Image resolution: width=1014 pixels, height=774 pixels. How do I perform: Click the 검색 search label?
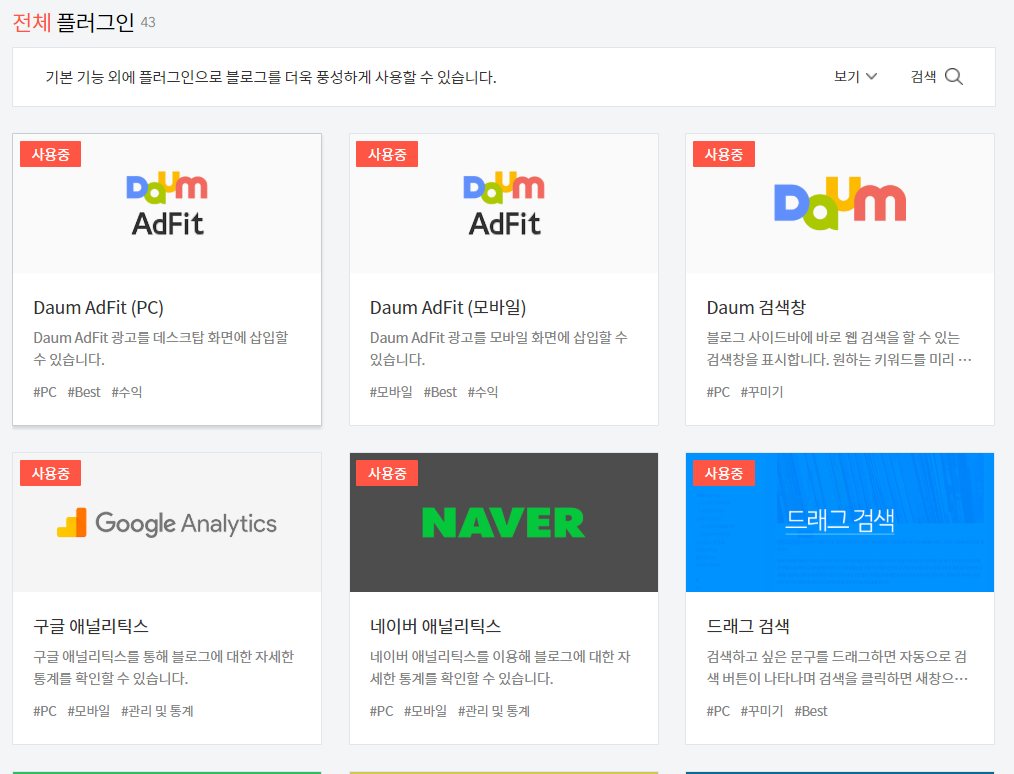click(923, 77)
